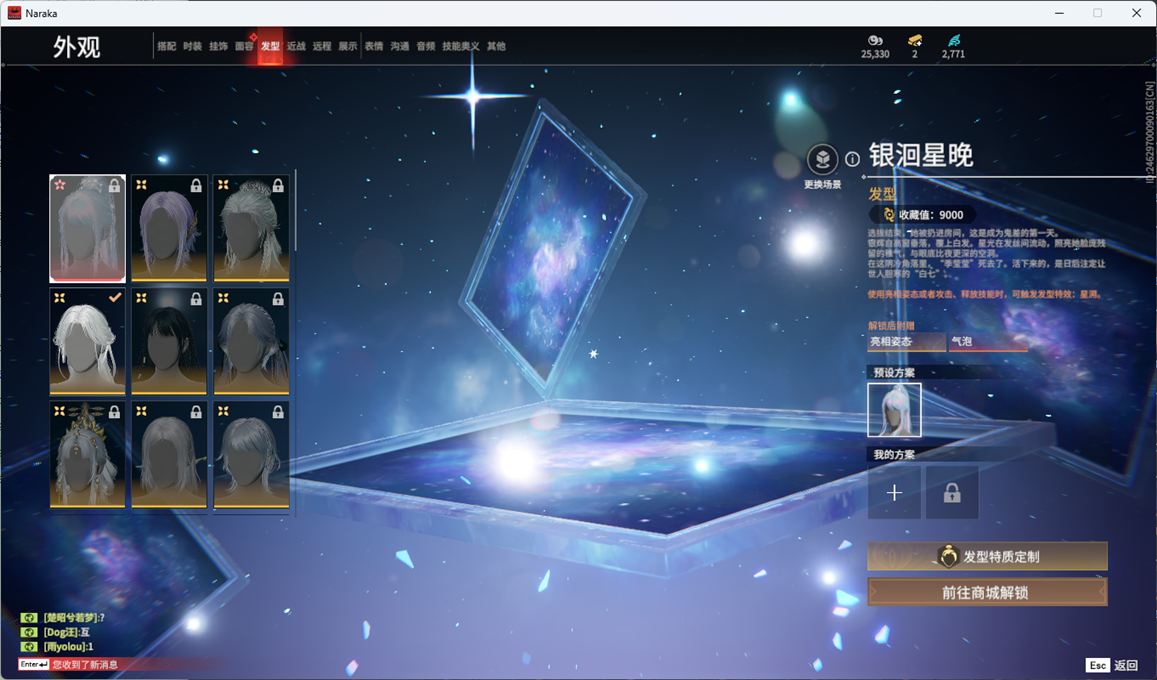Open the 近战 tab
Screen dimensions: 1157x680
tap(296, 46)
